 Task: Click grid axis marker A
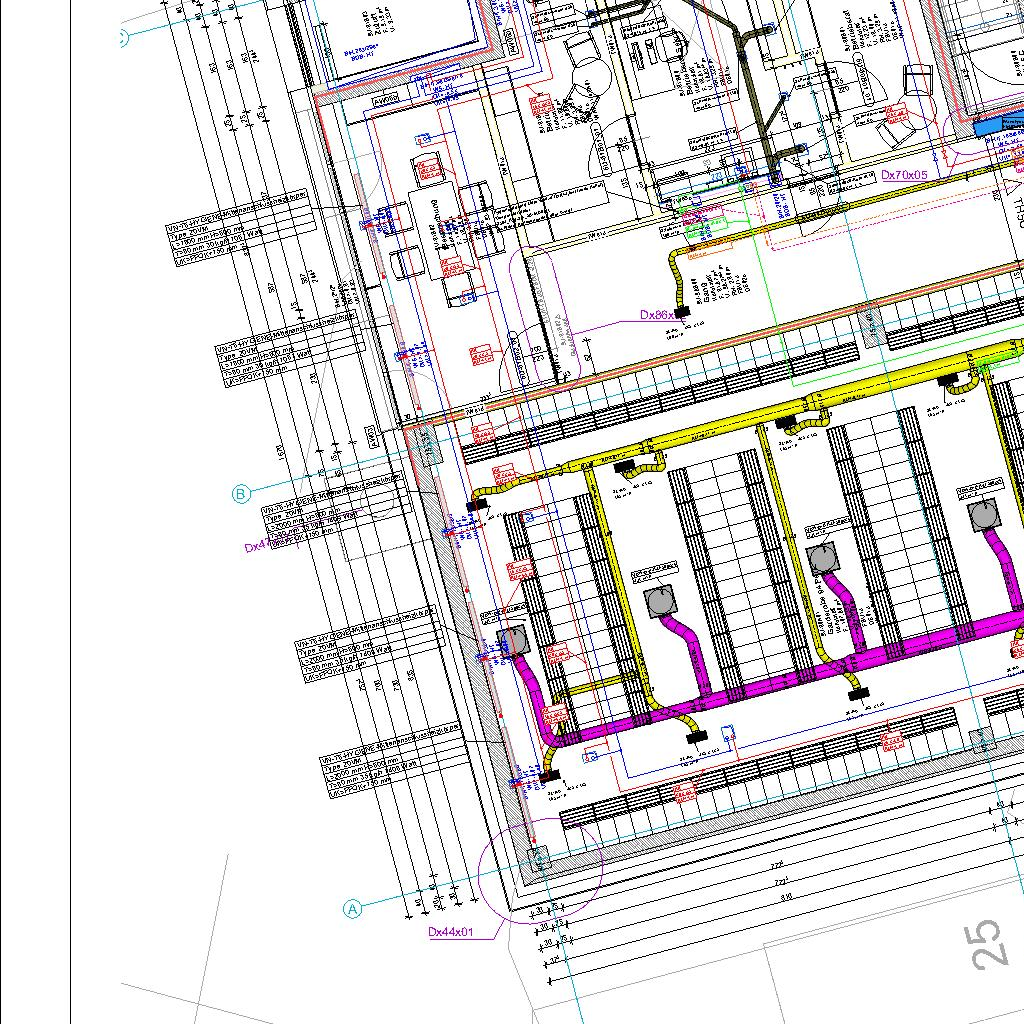[x=352, y=909]
